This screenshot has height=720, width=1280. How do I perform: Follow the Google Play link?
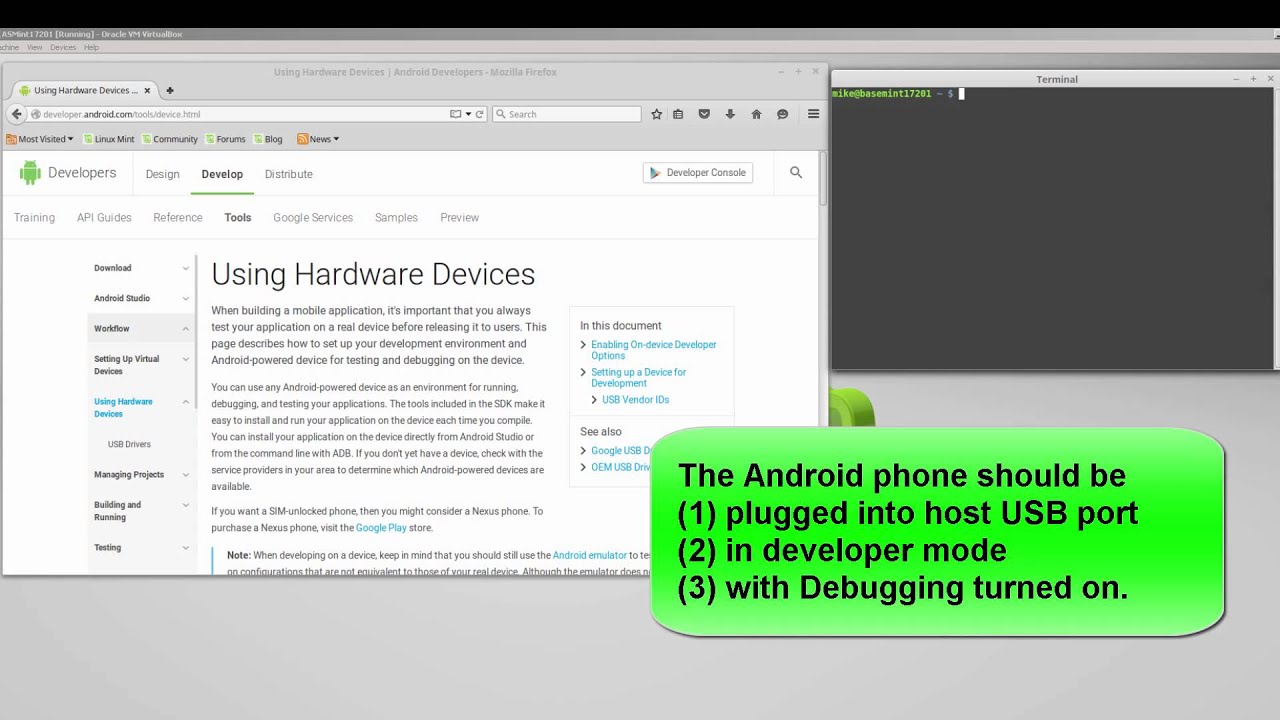[381, 527]
